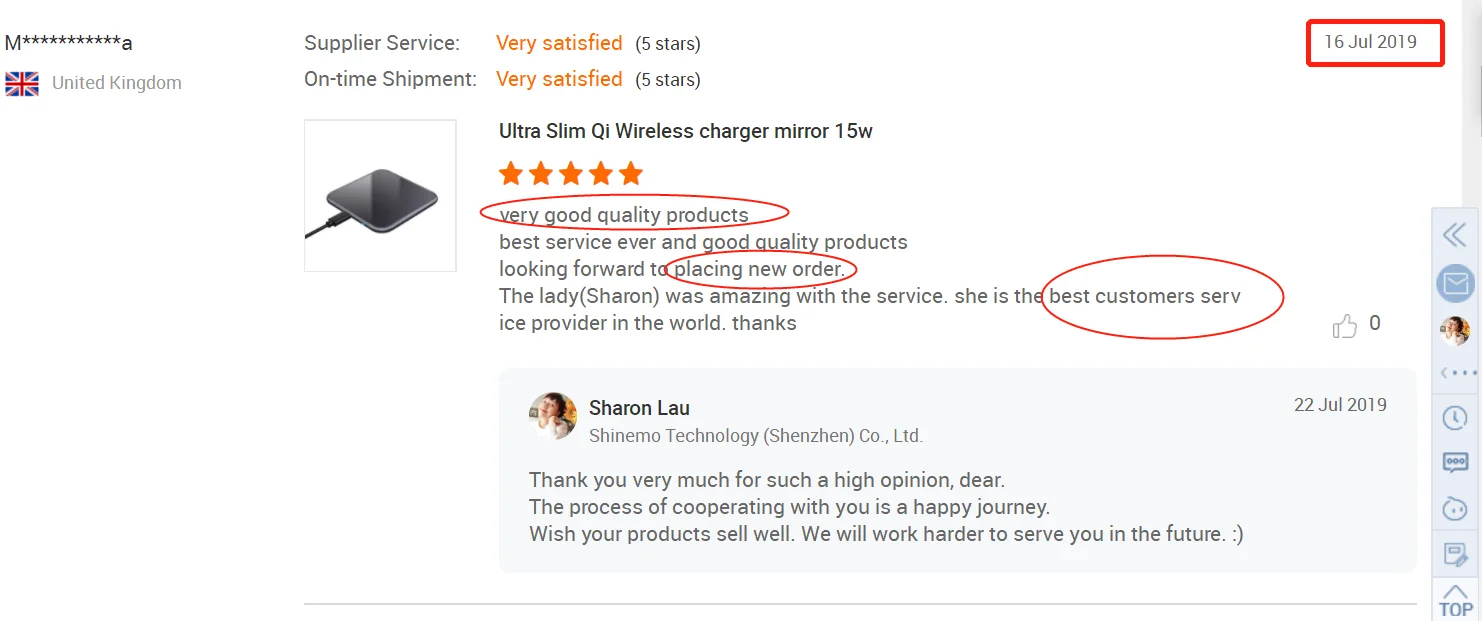
Task: Open the Ultra Slim Qi Wireless charger title
Action: point(685,131)
